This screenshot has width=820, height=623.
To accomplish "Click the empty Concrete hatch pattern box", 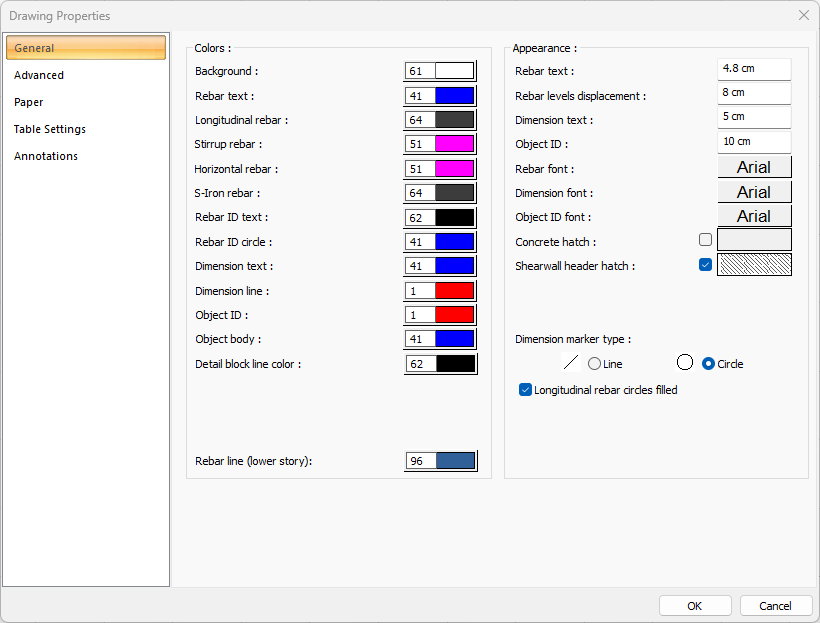I will click(x=754, y=240).
